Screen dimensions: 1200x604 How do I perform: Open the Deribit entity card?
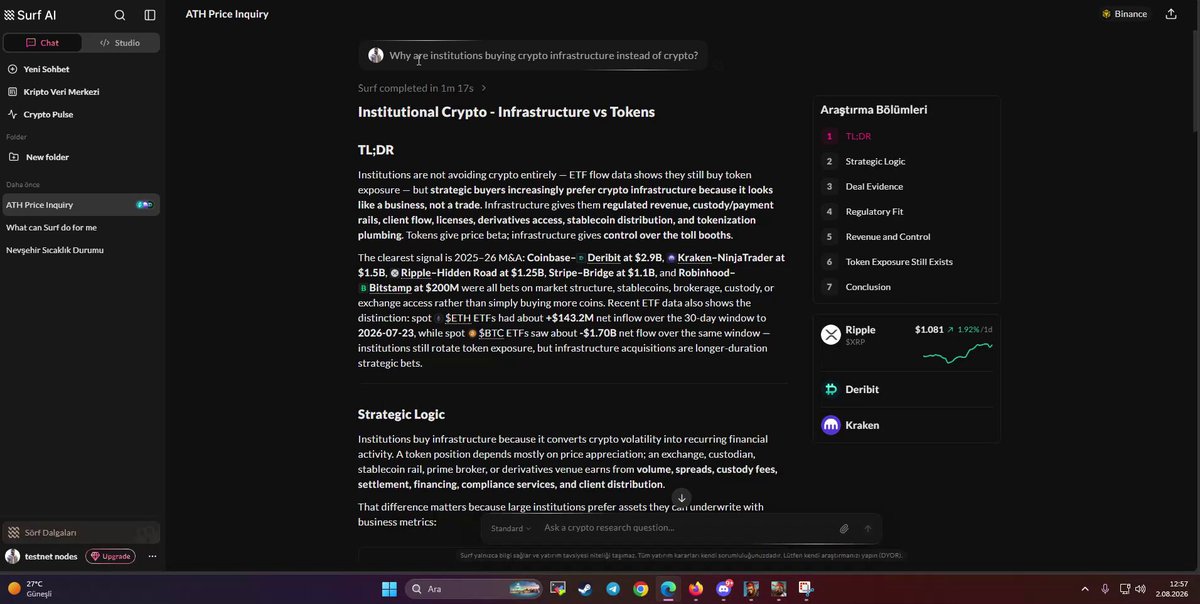click(x=906, y=389)
